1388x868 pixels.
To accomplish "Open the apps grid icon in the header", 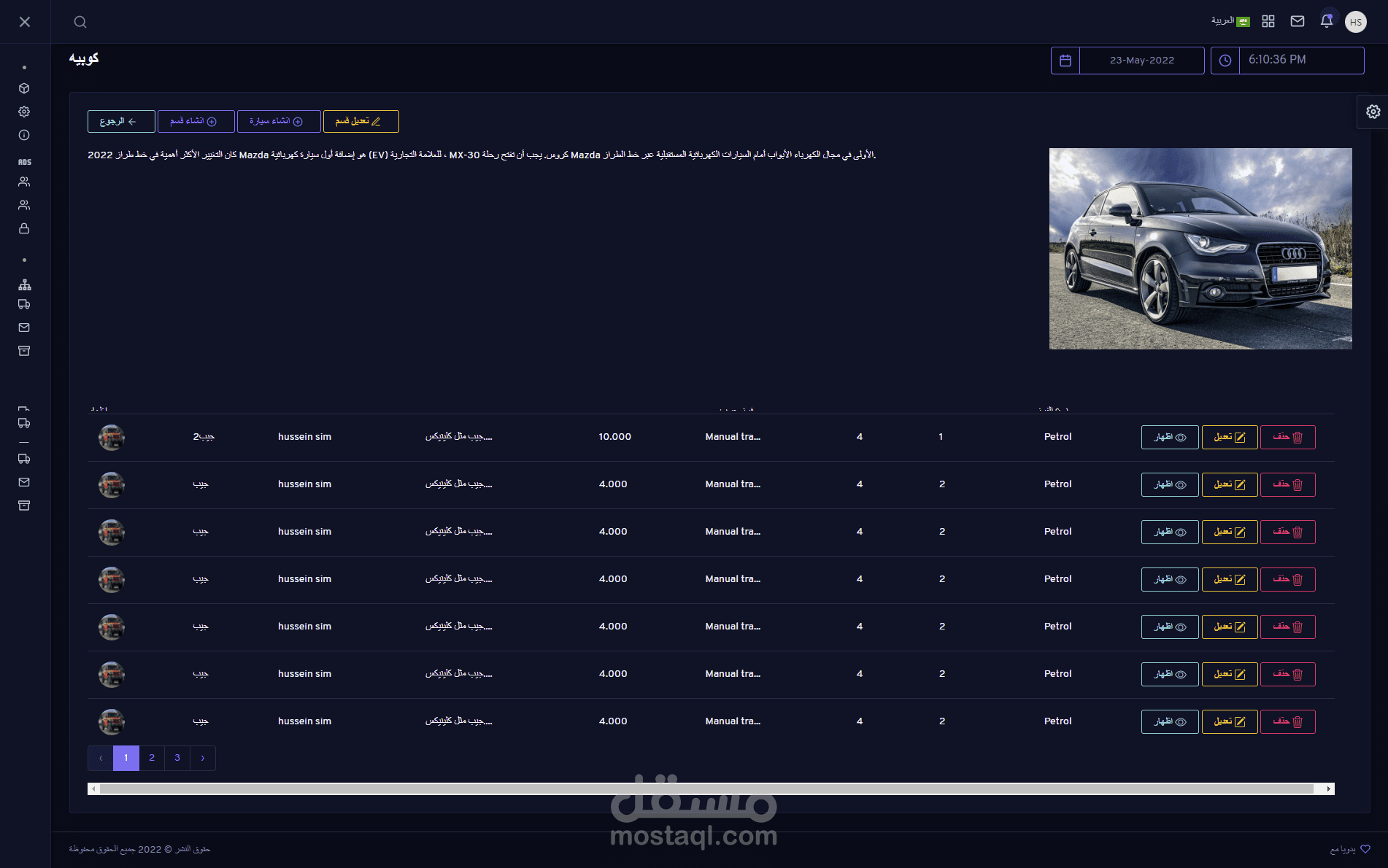I will click(1268, 22).
